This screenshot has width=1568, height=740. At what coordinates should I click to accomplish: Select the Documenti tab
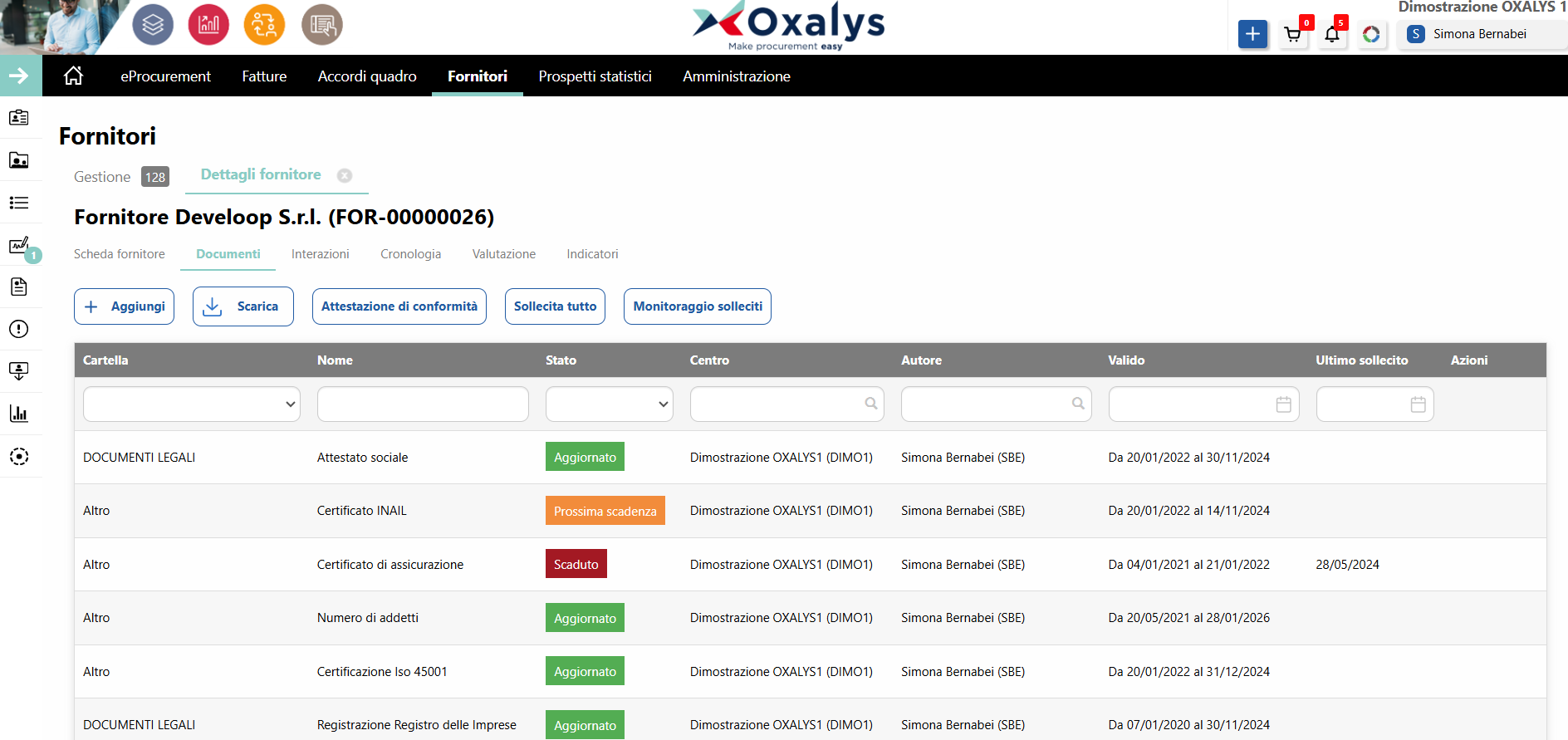pyautogui.click(x=228, y=254)
